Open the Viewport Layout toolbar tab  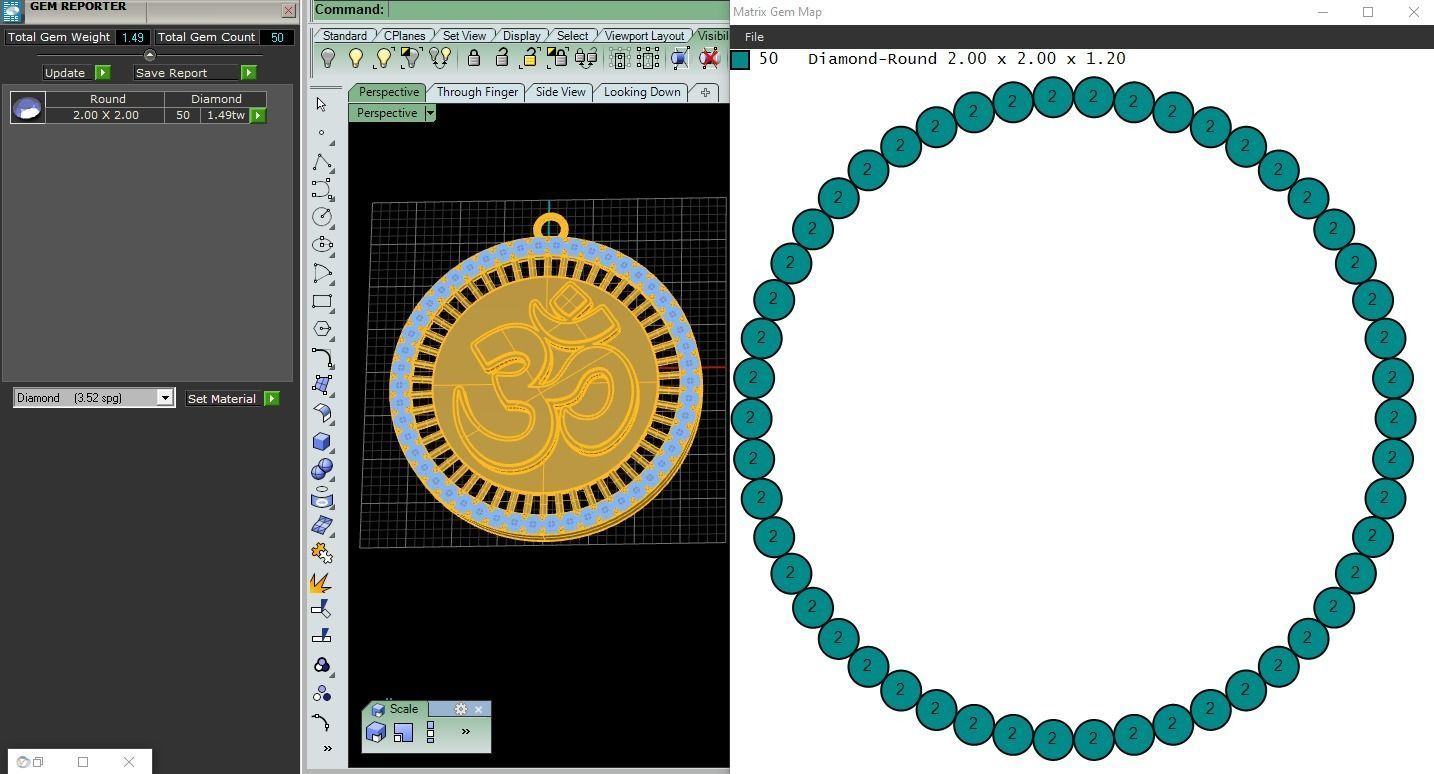point(644,35)
